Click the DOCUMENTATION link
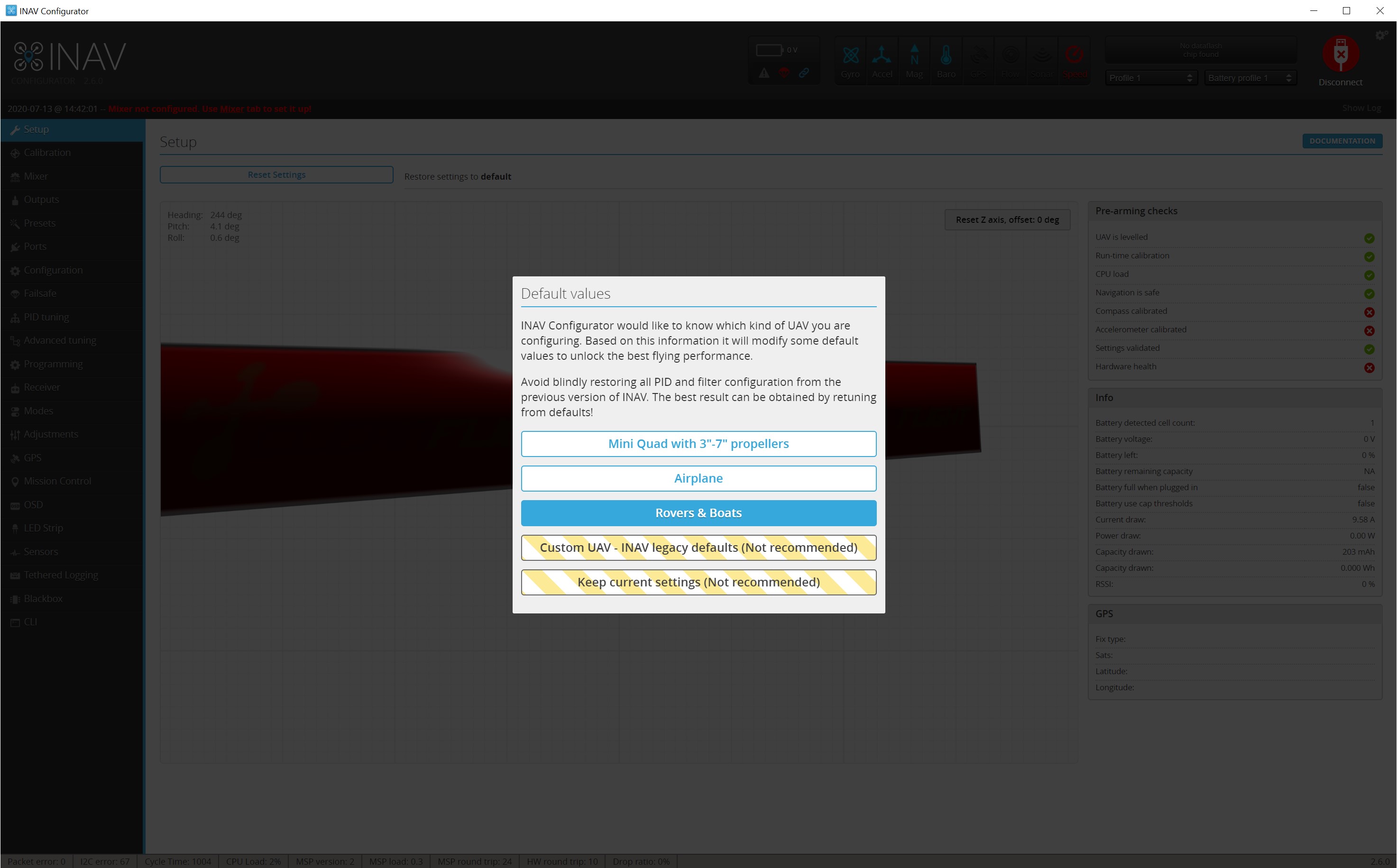 pos(1342,141)
